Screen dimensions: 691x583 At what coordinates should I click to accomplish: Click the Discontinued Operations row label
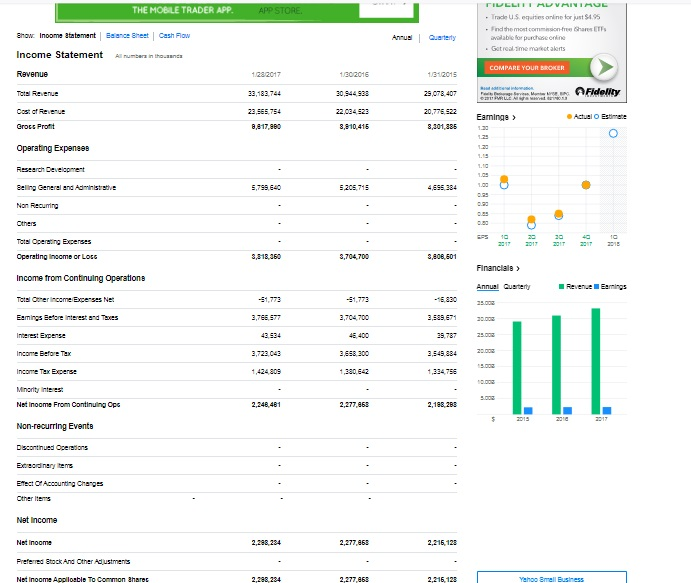coord(52,447)
